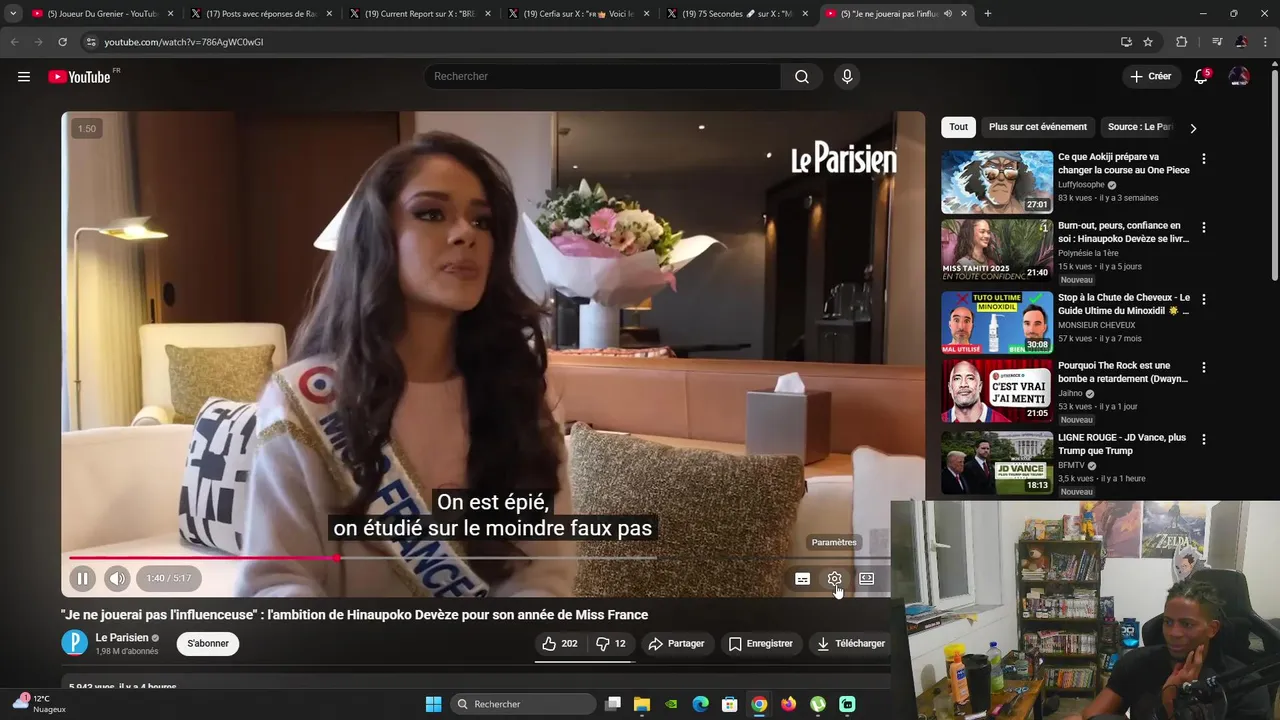The width and height of the screenshot is (1280, 720).
Task: Install app icon in address bar
Action: pyautogui.click(x=1126, y=42)
